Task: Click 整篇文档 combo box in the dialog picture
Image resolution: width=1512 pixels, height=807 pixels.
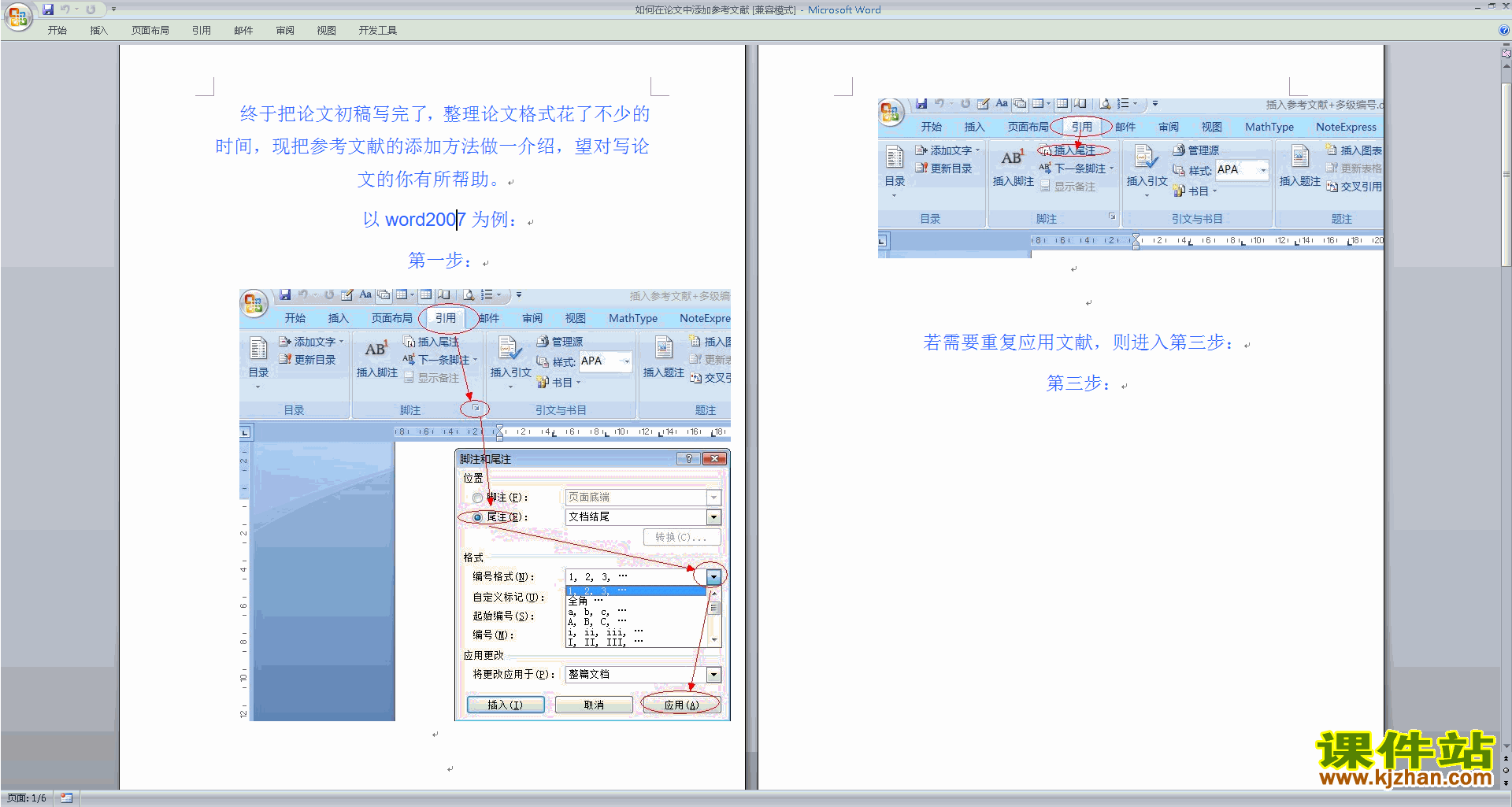Action: [643, 675]
